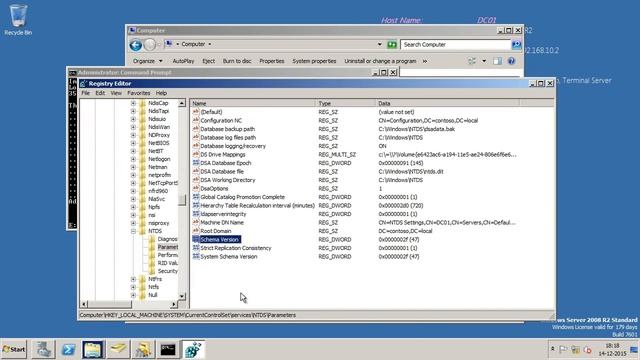This screenshot has height=360, width=640.
Task: Click the Search Computer input field
Action: (x=456, y=44)
